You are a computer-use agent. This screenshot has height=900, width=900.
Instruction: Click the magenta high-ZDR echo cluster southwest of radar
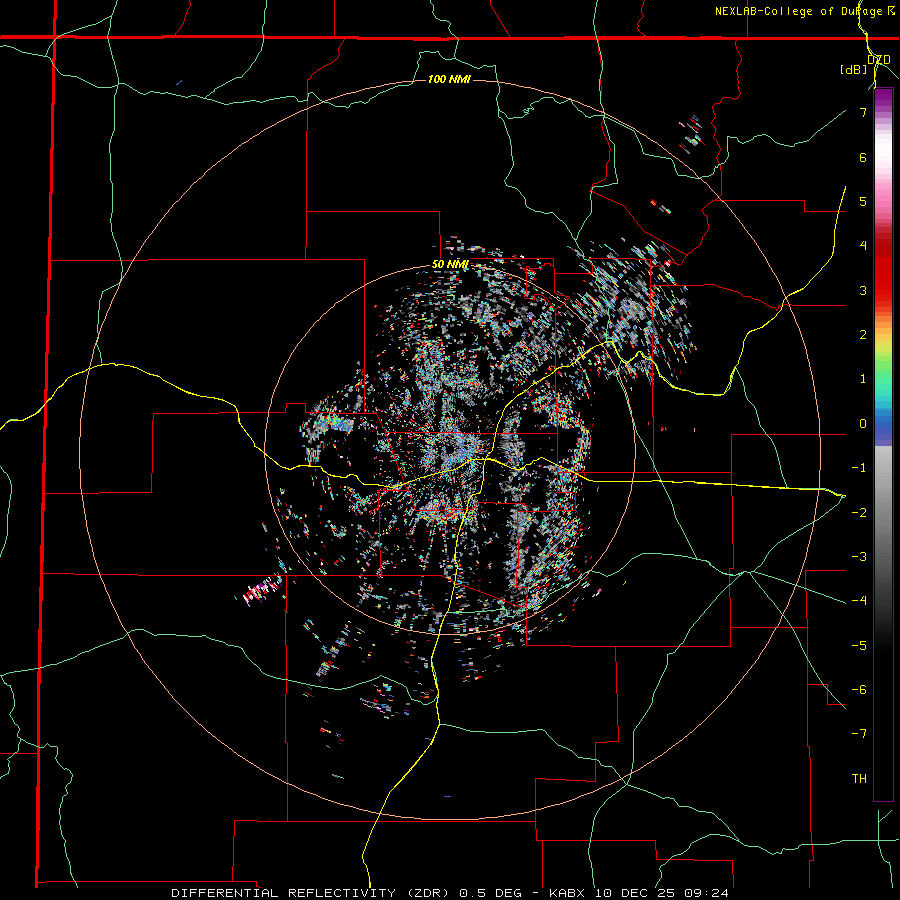pyautogui.click(x=261, y=591)
